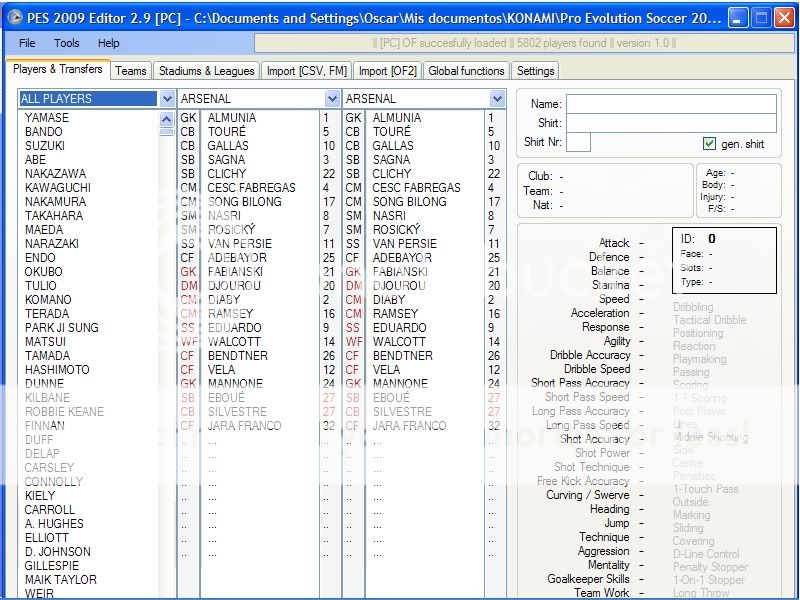
Task: Select ADEBAYOR in the rightmost Arsenal list
Action: 402,258
